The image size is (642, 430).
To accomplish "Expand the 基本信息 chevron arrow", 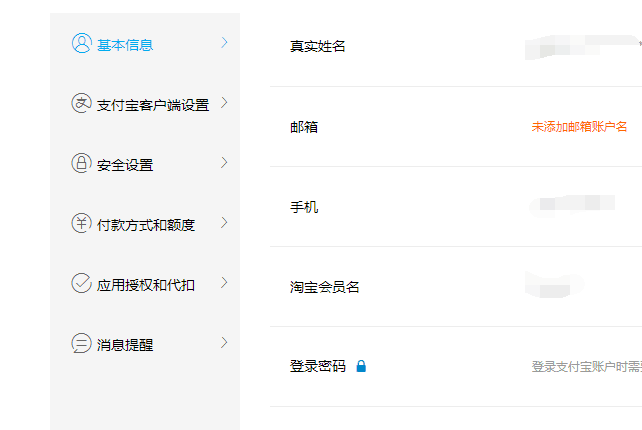I will click(224, 43).
